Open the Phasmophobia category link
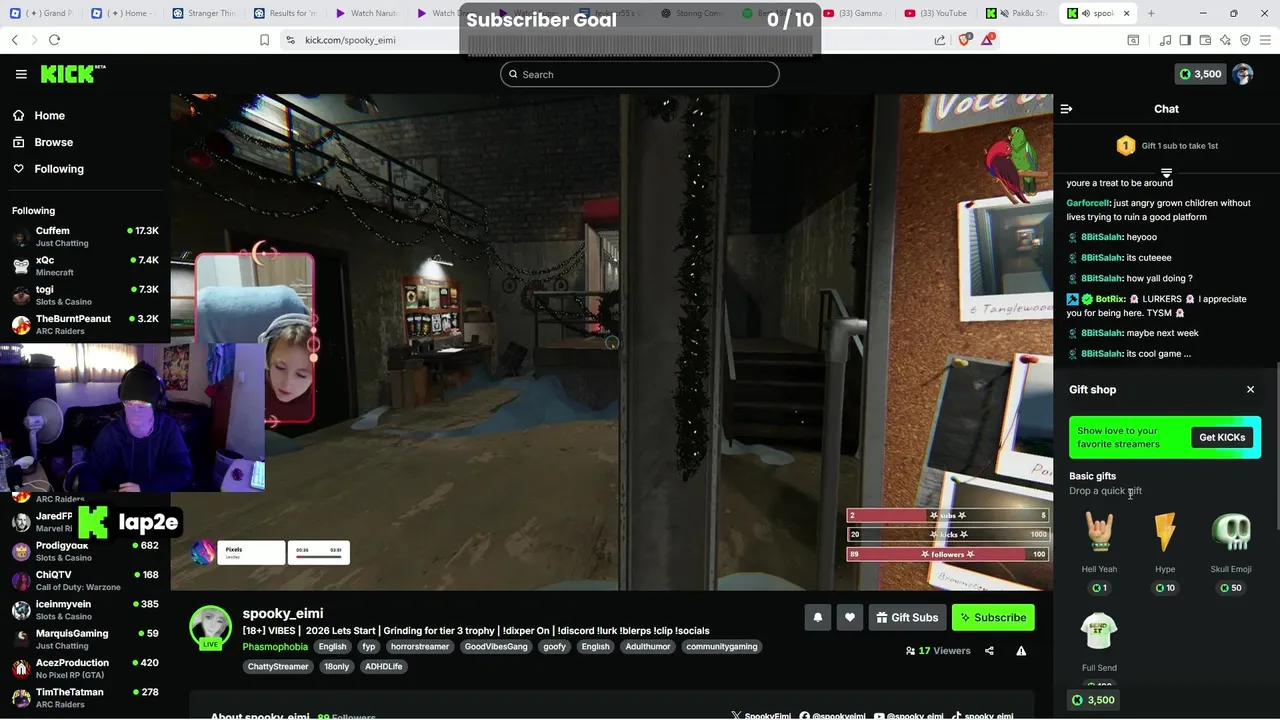 pyautogui.click(x=275, y=647)
